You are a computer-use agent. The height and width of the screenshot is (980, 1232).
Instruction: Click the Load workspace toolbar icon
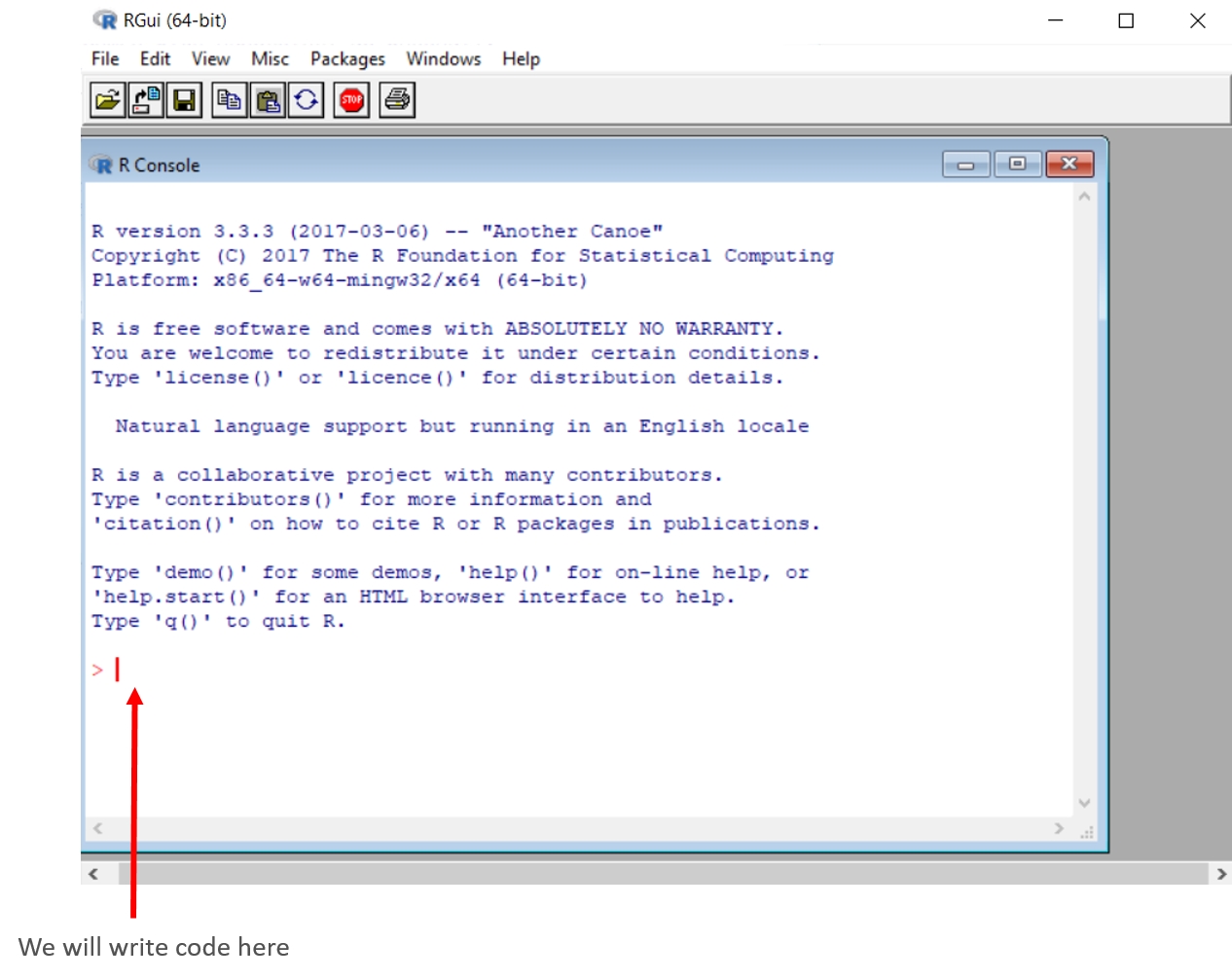pos(146,100)
